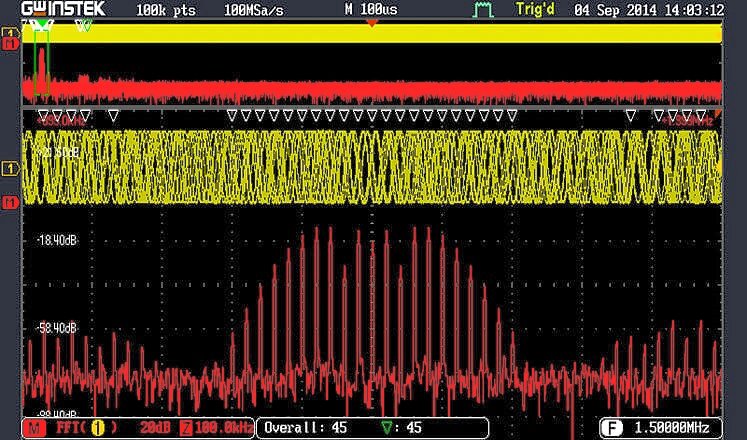Select the leftmost white peak marker triangle
This screenshot has width=747, height=440.
(43, 116)
